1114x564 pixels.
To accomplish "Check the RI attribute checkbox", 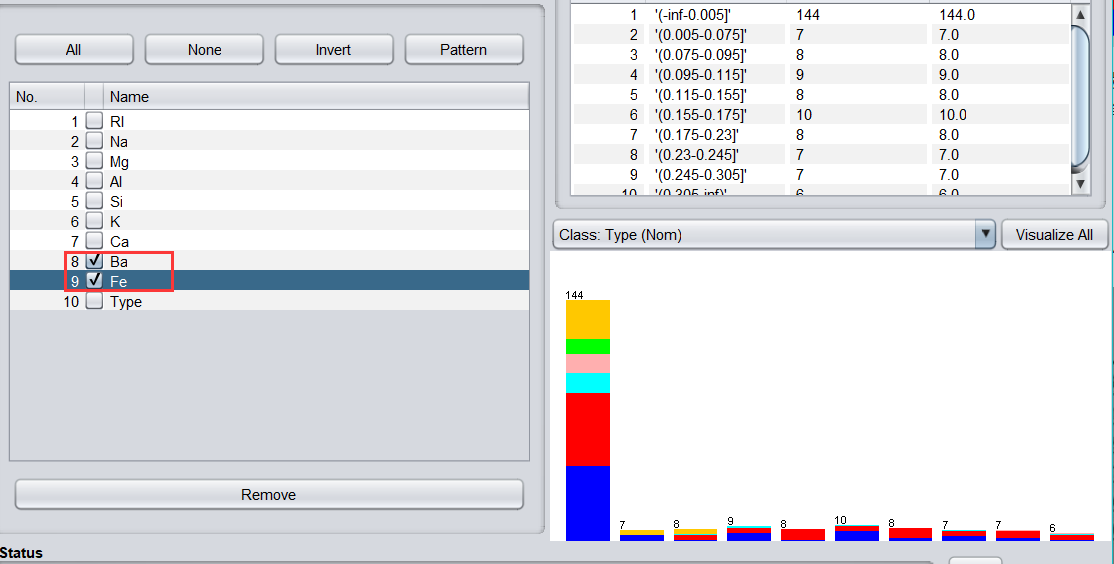I will 94,121.
